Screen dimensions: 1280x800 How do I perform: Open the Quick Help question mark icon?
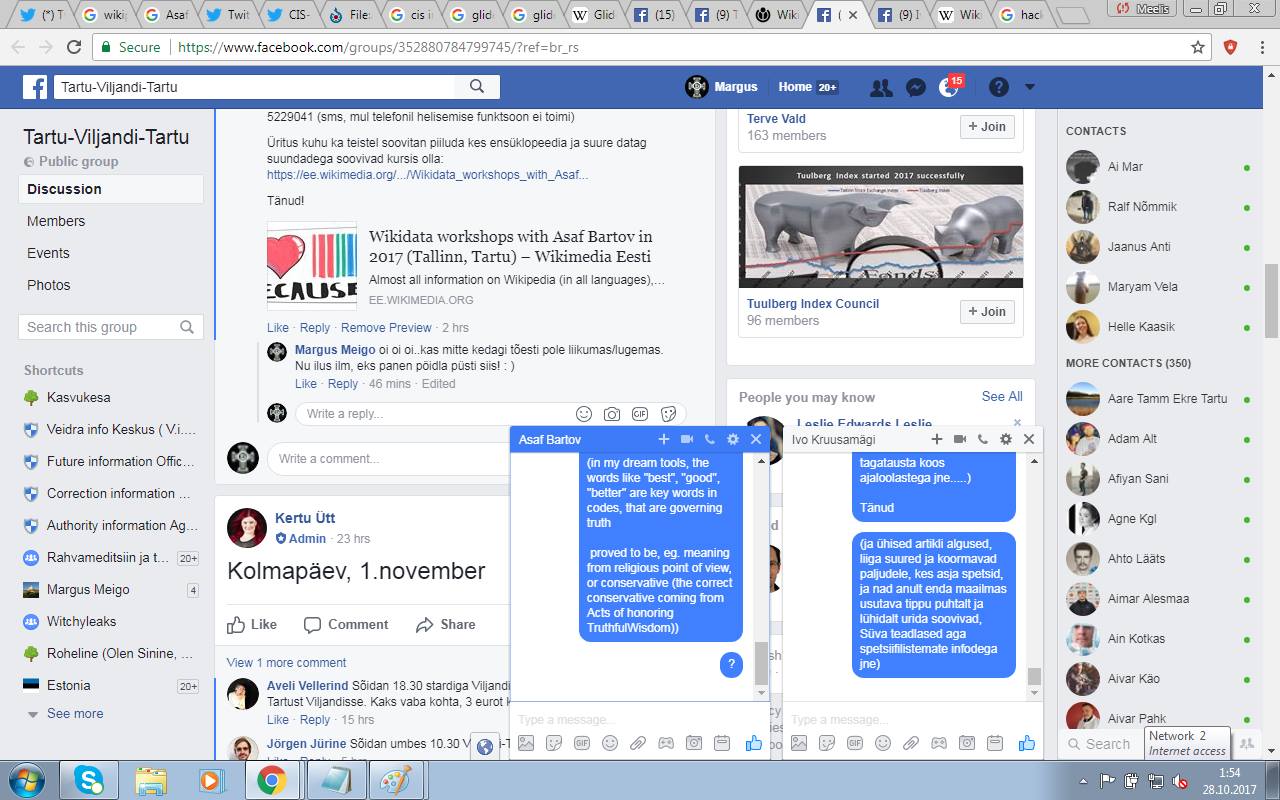[x=998, y=87]
